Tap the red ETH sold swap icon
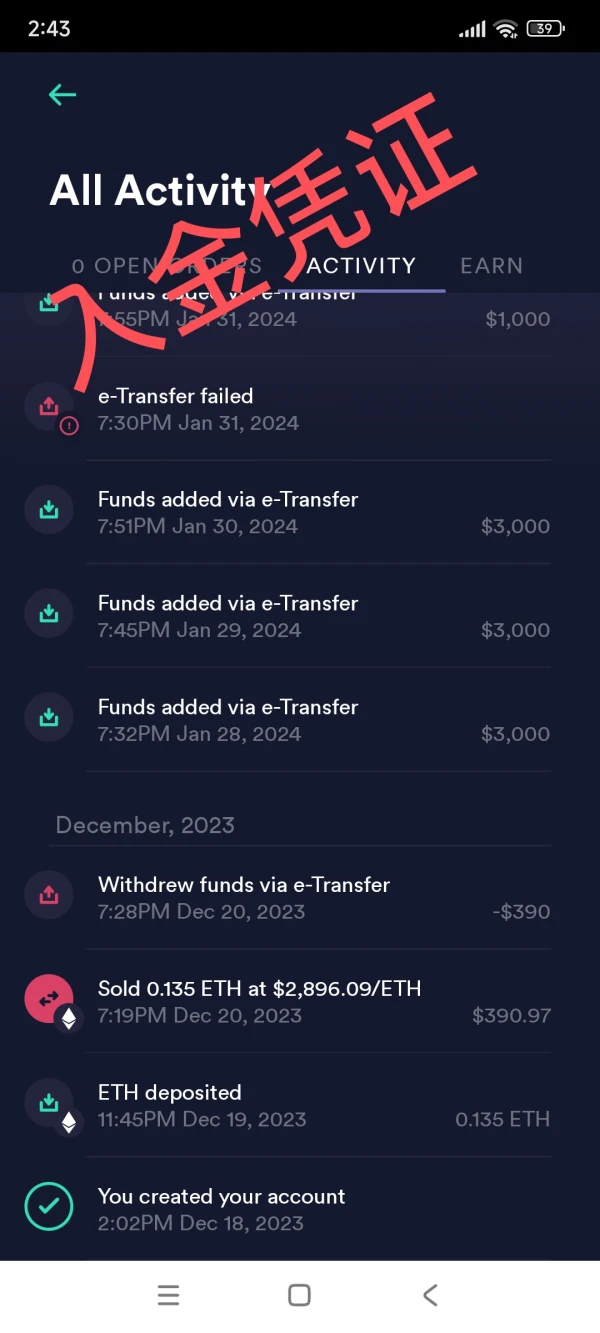The image size is (600, 1333). coord(49,999)
